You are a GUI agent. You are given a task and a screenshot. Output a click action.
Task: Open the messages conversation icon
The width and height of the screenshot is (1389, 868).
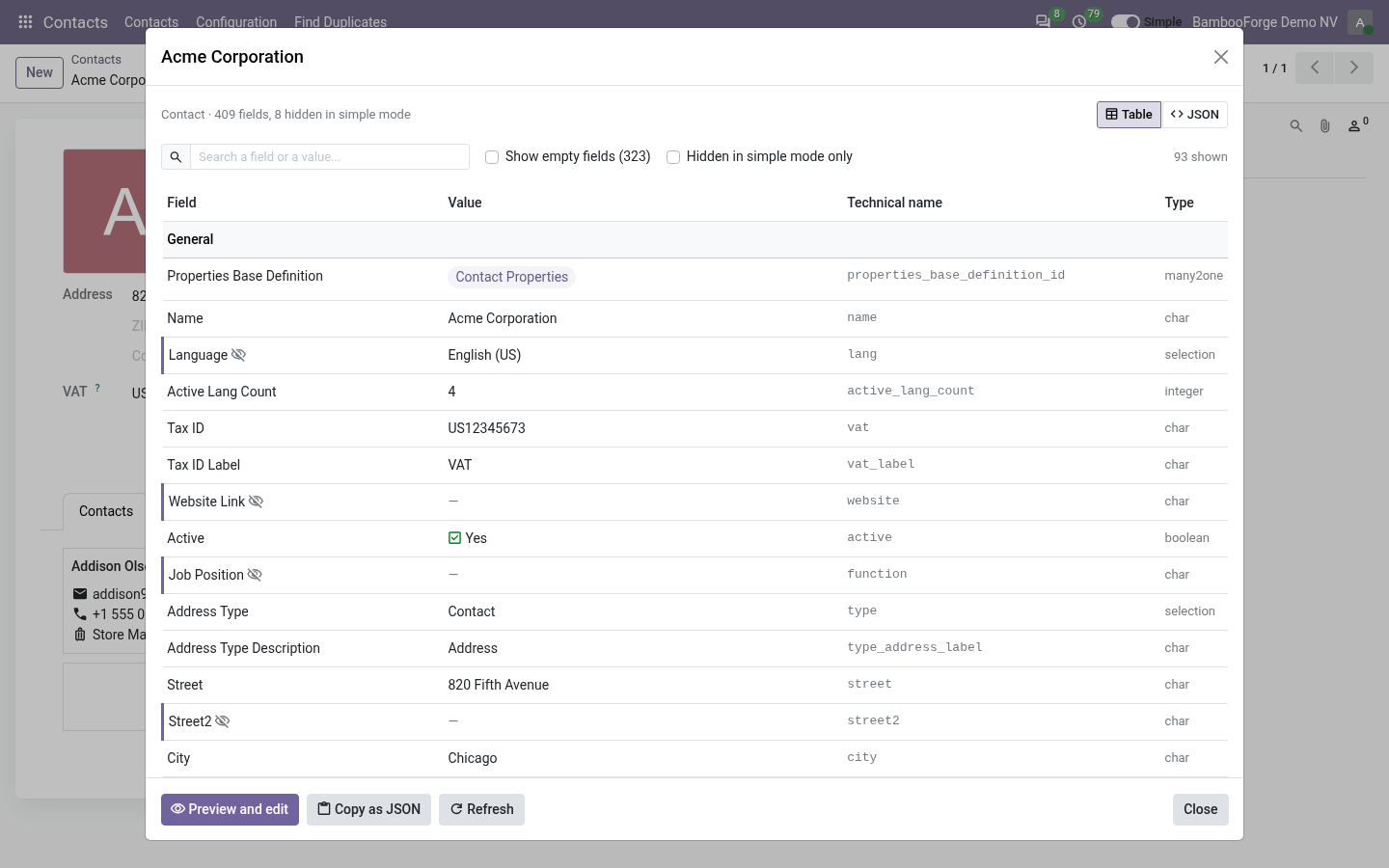click(x=1043, y=21)
